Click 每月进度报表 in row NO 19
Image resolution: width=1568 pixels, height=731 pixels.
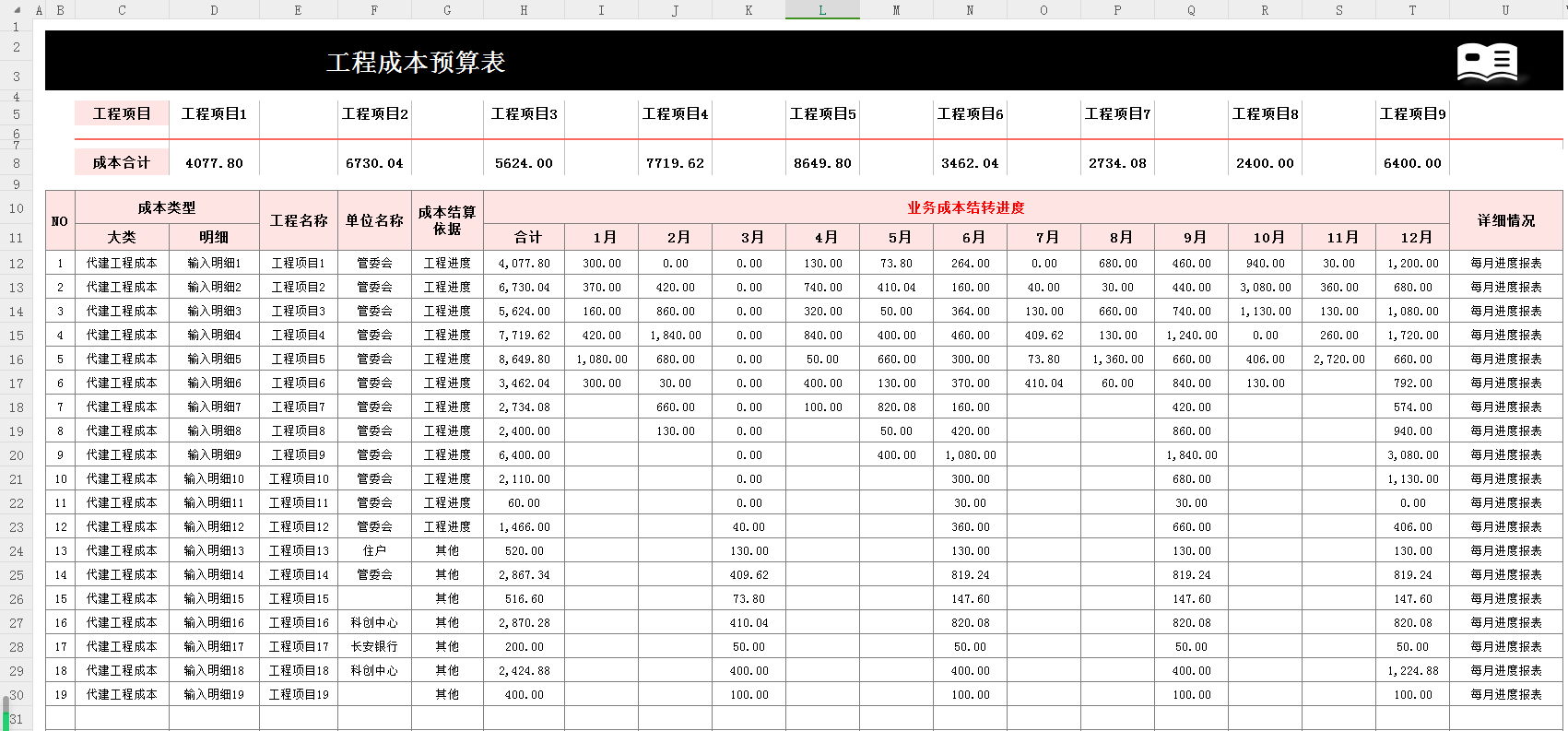pos(1506,694)
